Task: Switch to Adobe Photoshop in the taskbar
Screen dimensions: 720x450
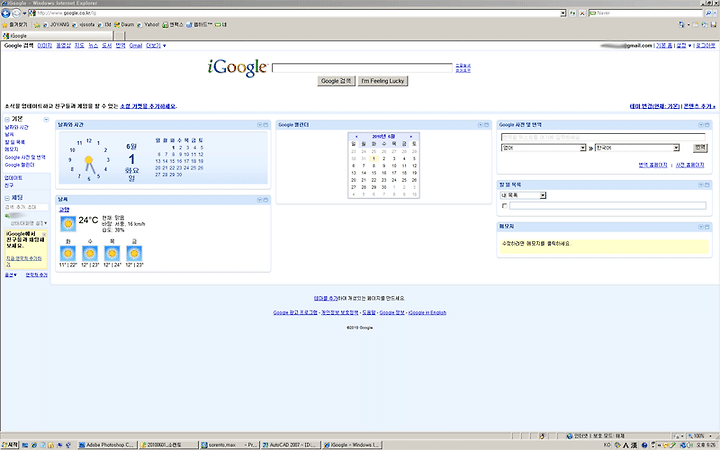Action: [x=107, y=445]
